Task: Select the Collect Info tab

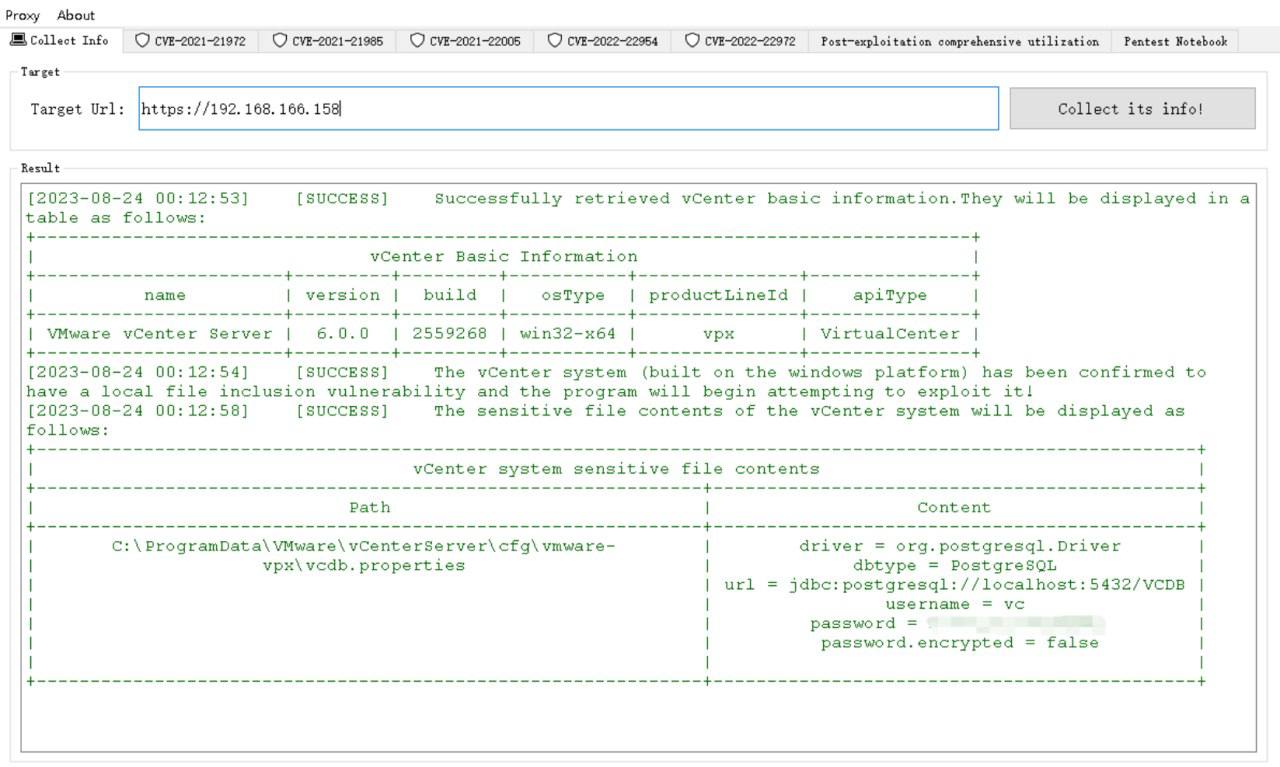Action: click(60, 41)
